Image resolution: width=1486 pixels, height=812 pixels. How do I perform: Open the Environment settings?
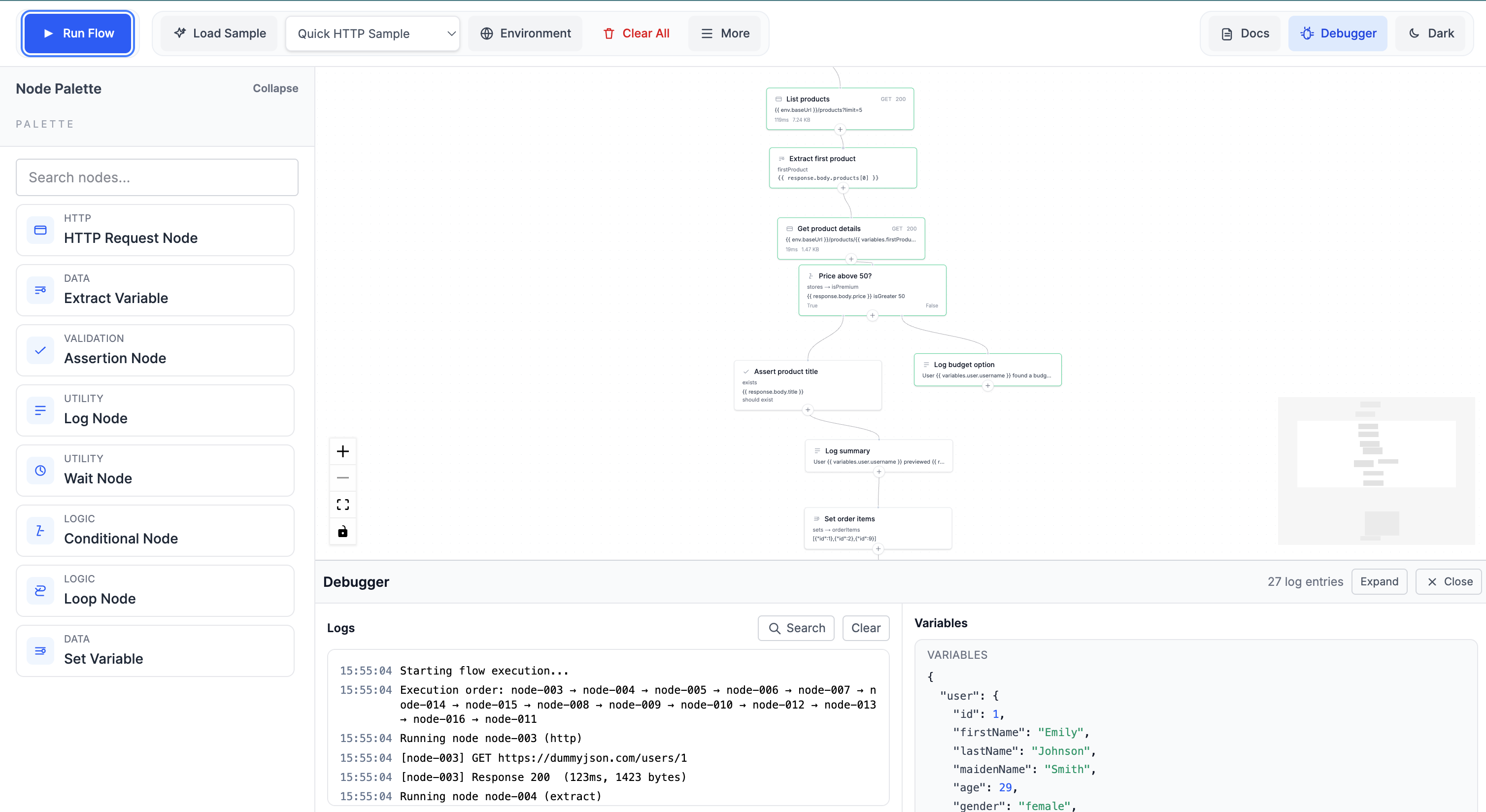coord(524,33)
